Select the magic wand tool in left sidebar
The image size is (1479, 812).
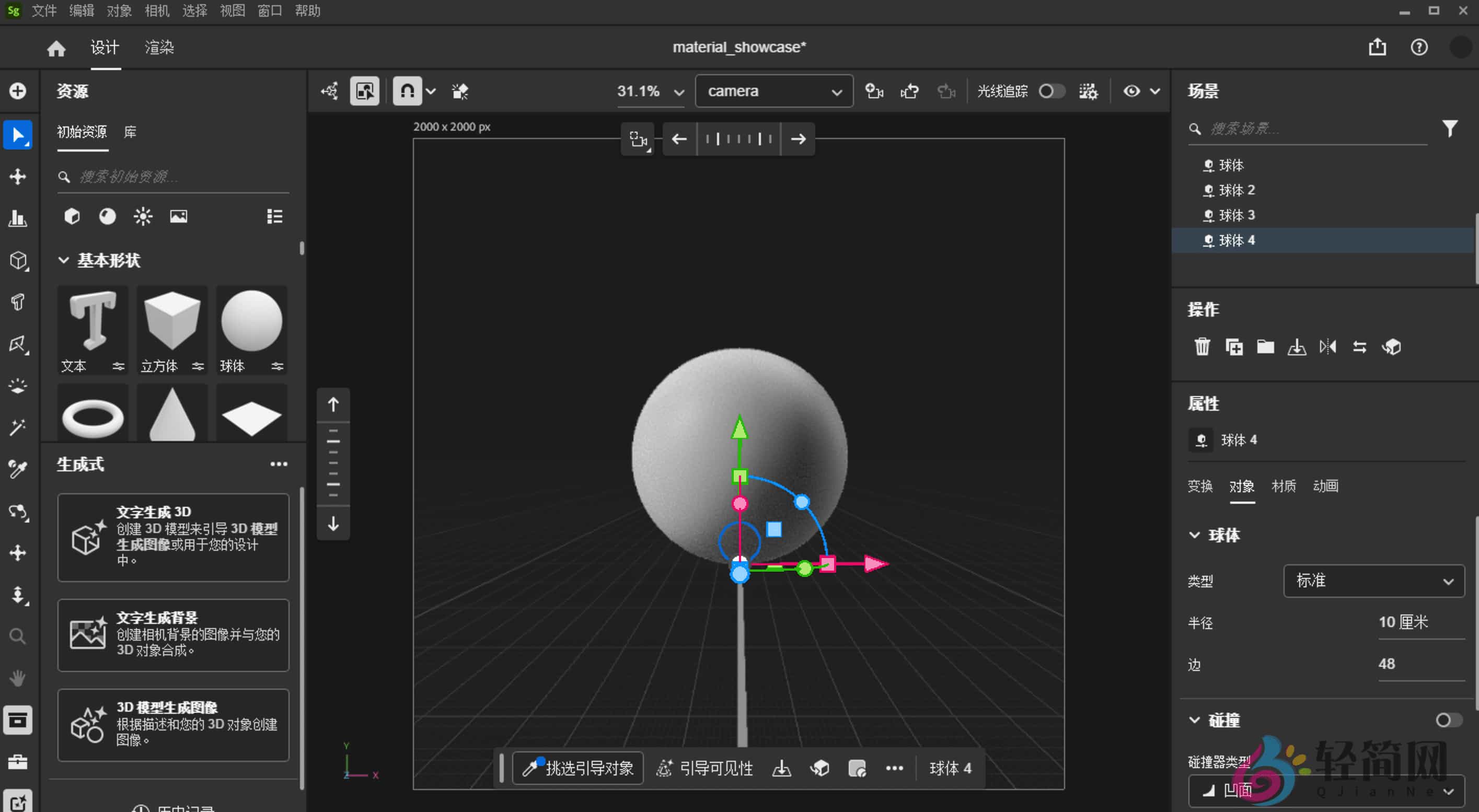[18, 427]
